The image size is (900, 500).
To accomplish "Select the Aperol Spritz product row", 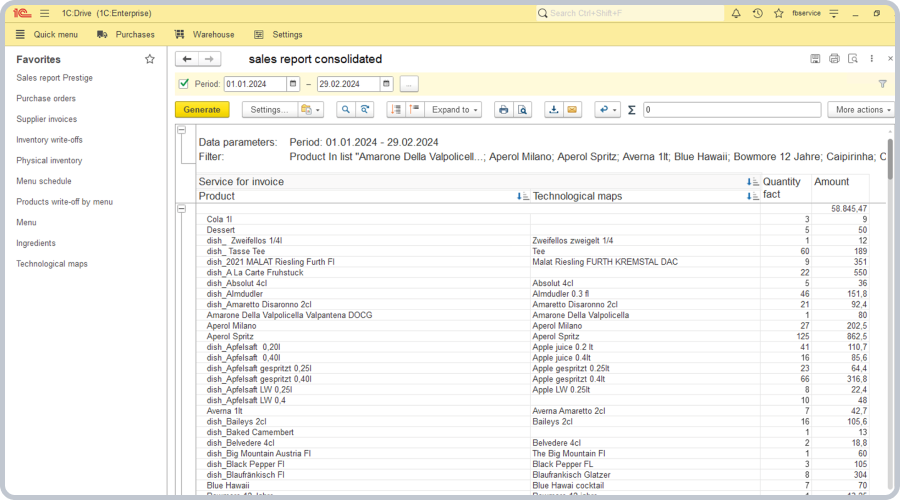I will (x=363, y=336).
